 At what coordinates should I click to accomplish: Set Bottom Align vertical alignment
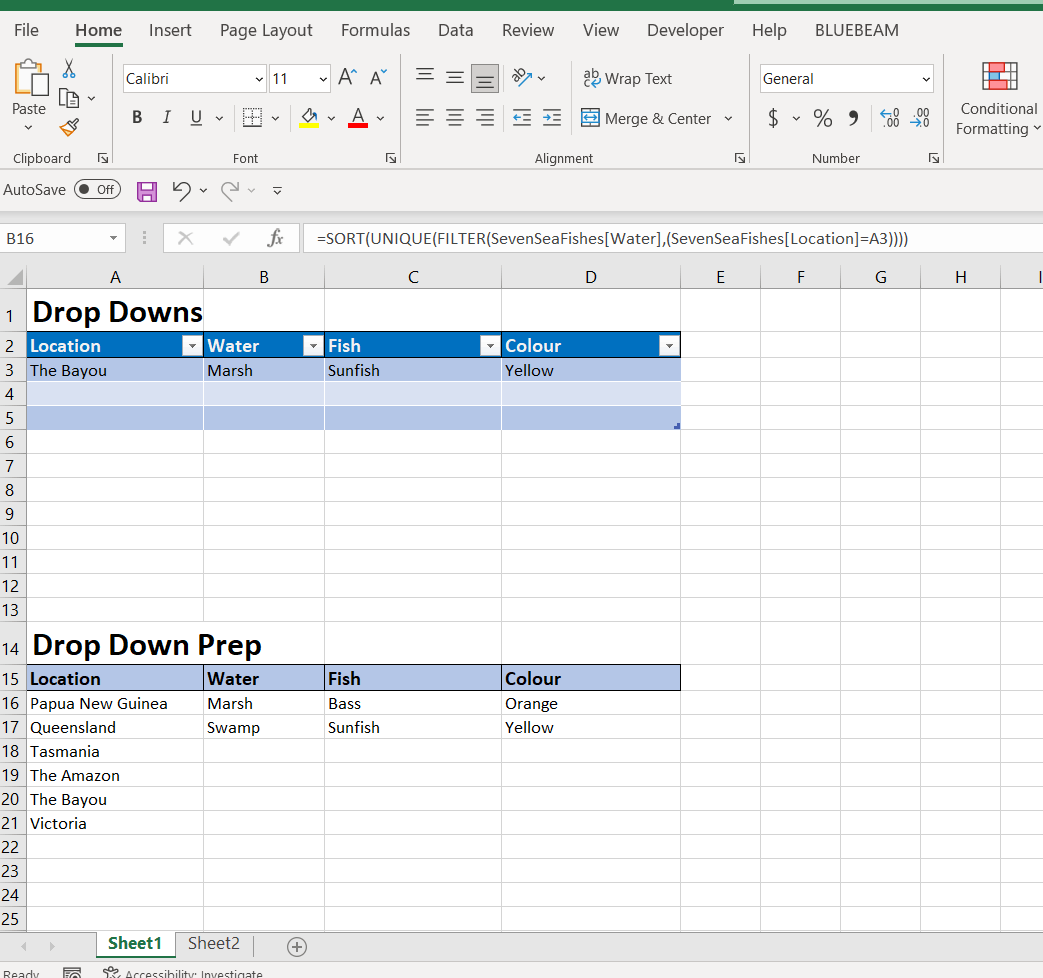485,79
